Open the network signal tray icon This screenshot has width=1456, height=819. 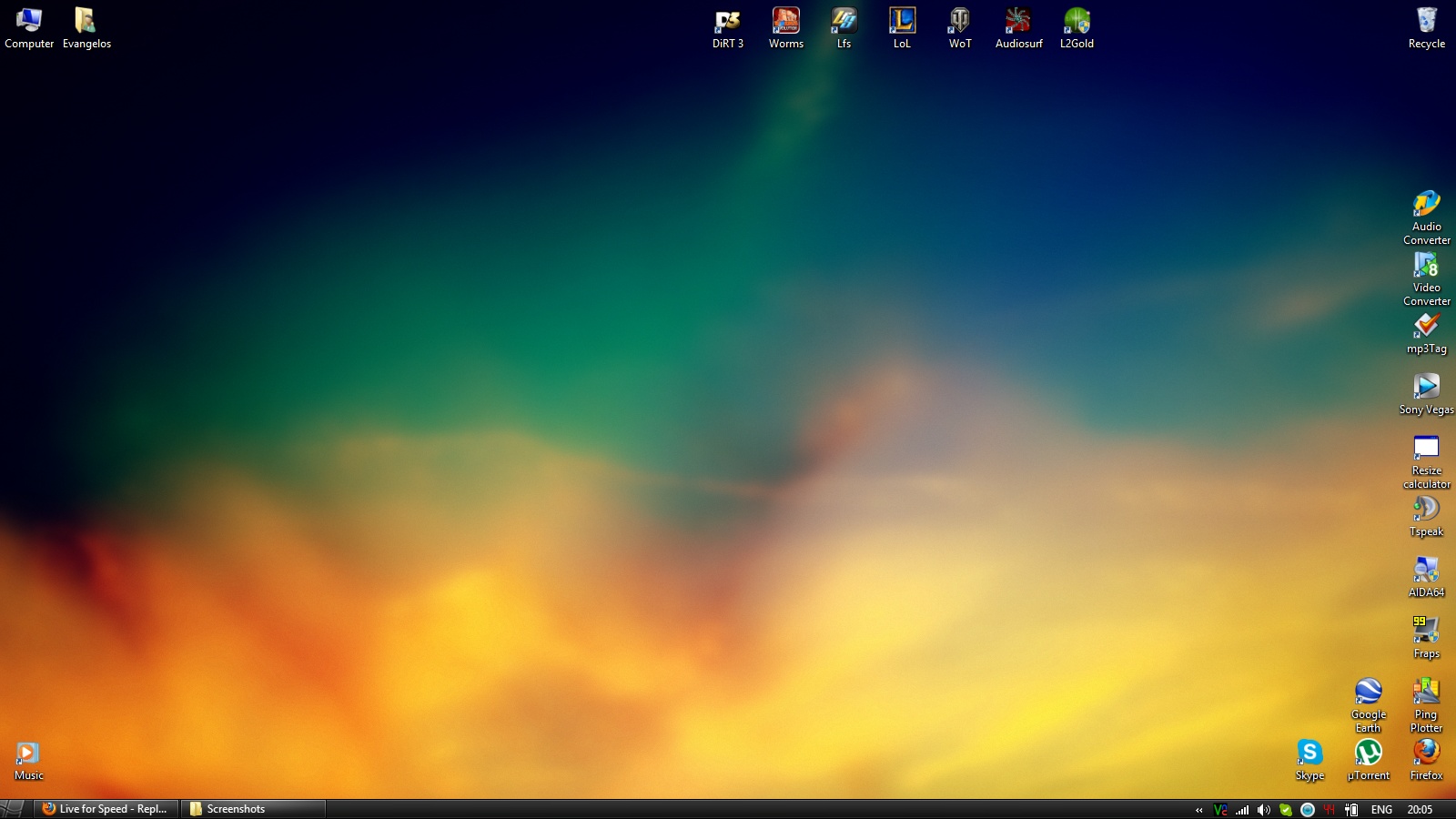[1242, 810]
